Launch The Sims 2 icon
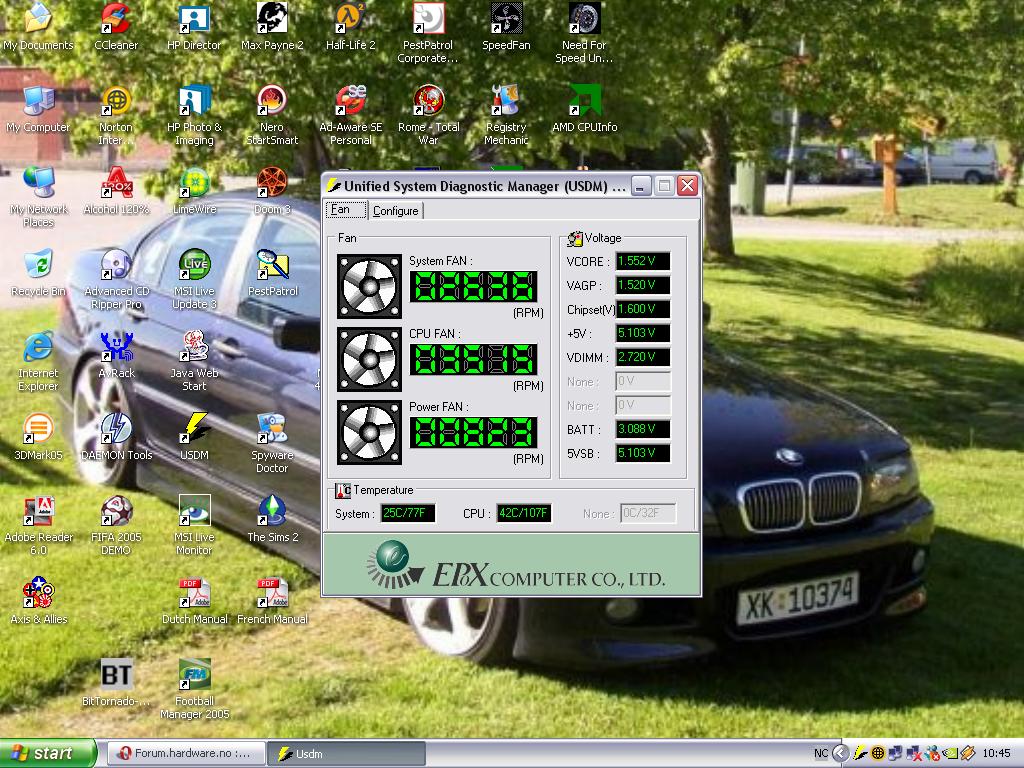1024x768 pixels. tap(272, 519)
